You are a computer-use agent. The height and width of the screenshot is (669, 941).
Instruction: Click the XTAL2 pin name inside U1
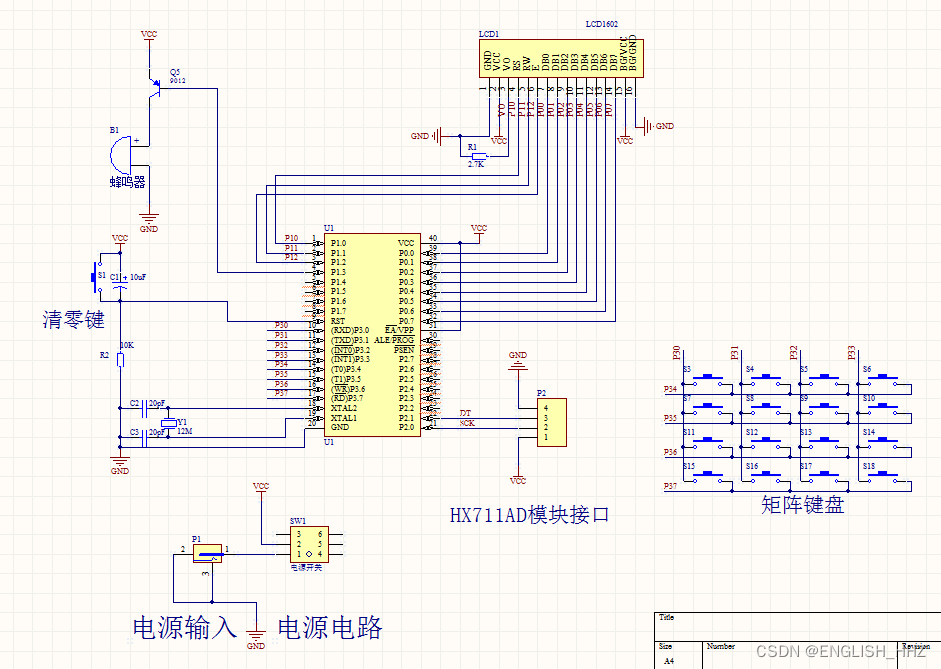344,408
